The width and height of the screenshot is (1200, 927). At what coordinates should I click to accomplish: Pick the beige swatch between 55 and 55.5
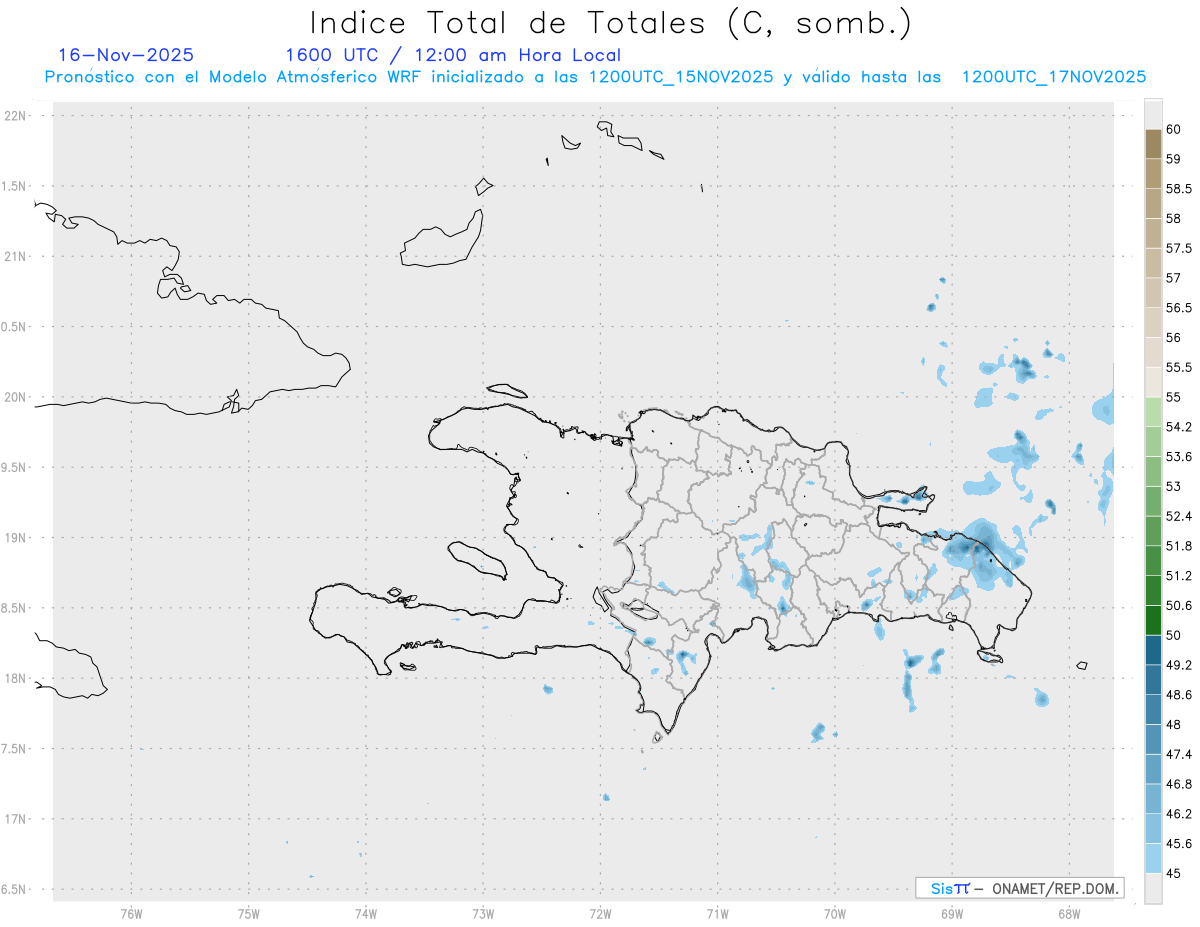click(1153, 382)
